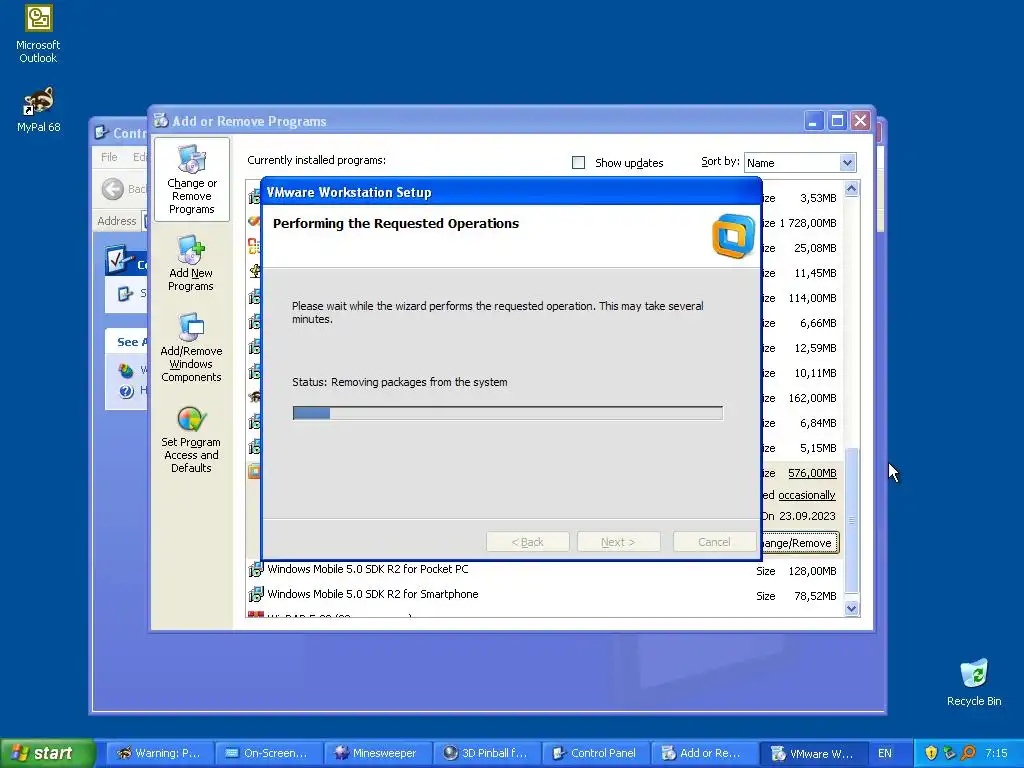Click Back in VMware Setup dialog
This screenshot has width=1024, height=768.
point(527,542)
